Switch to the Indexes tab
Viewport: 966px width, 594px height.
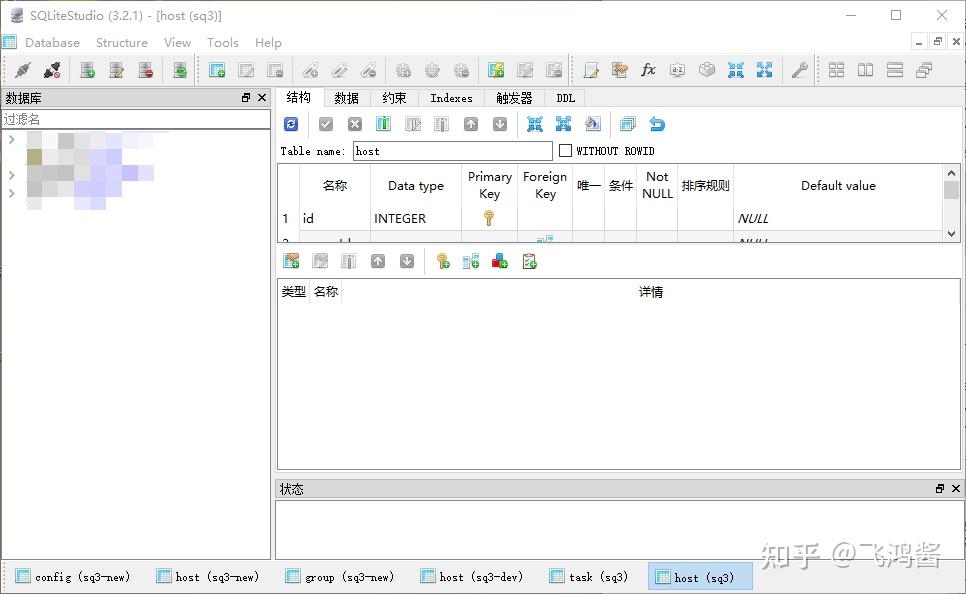(451, 98)
